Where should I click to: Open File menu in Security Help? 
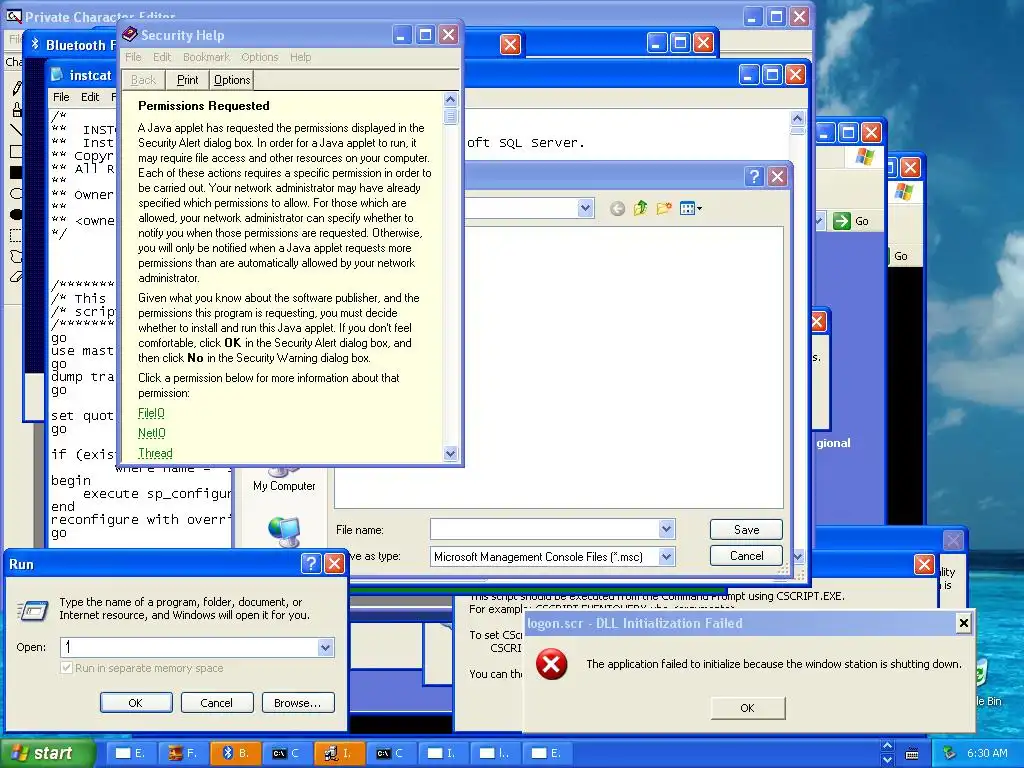tap(133, 57)
